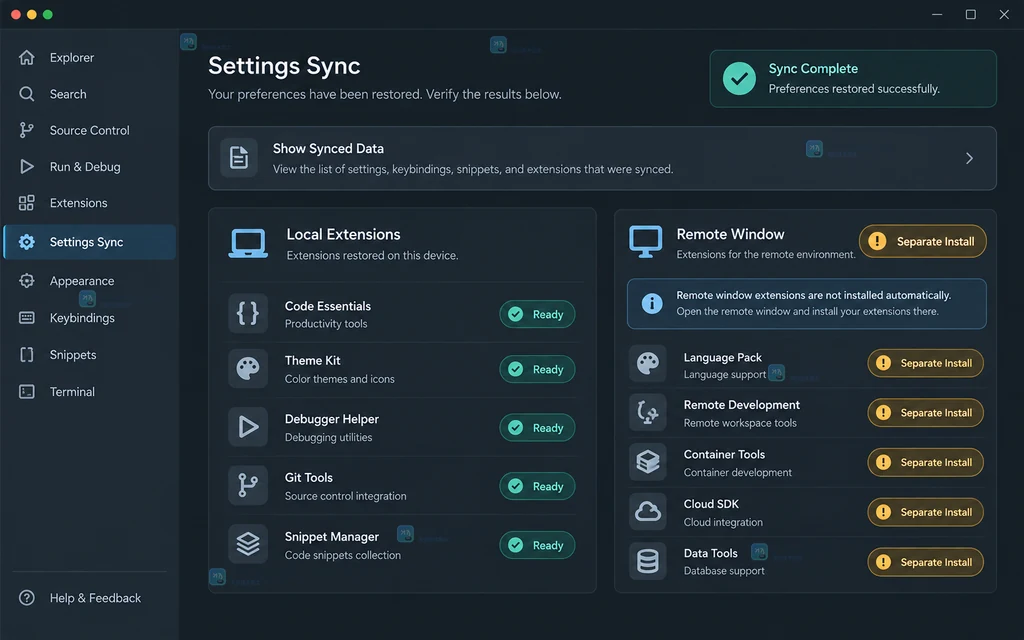Click the Show Synced Data title
The height and width of the screenshot is (640, 1024).
[328, 149]
